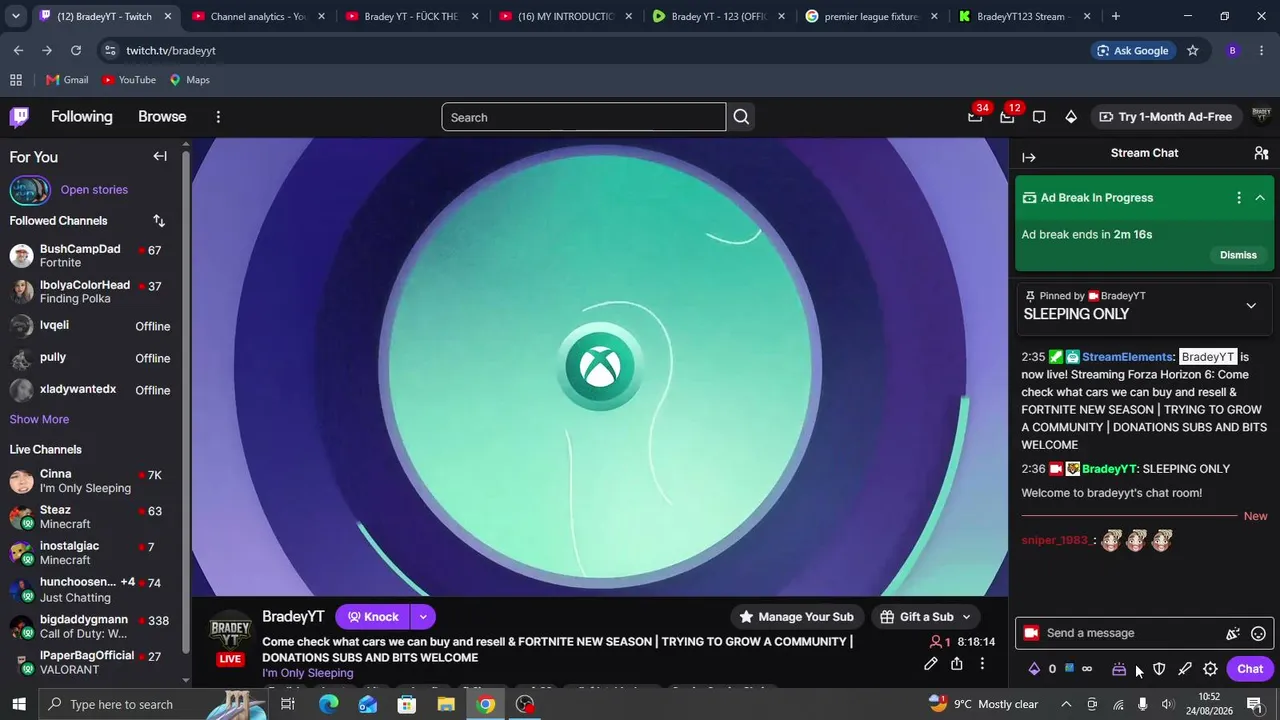Open the Knock button dropdown arrow
The height and width of the screenshot is (720, 1280).
tap(423, 617)
